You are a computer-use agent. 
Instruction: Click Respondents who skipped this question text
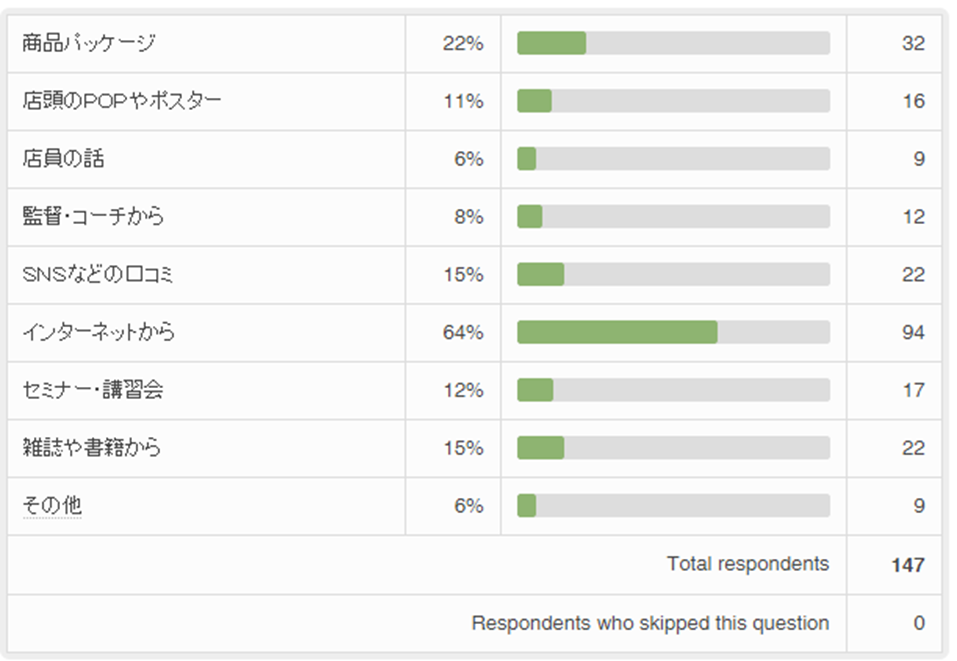pyautogui.click(x=650, y=623)
